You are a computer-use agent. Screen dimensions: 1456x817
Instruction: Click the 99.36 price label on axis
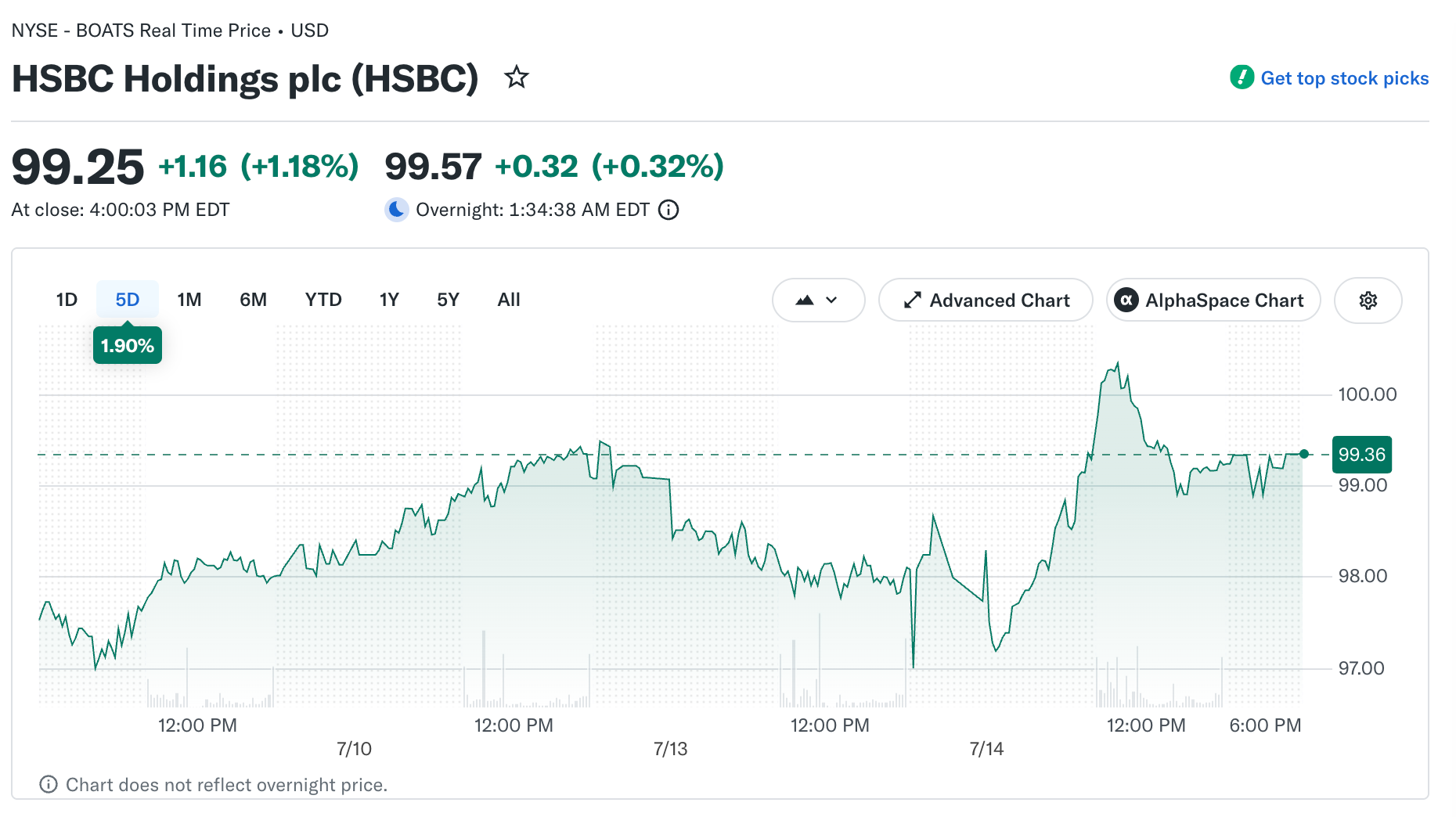click(x=1362, y=455)
